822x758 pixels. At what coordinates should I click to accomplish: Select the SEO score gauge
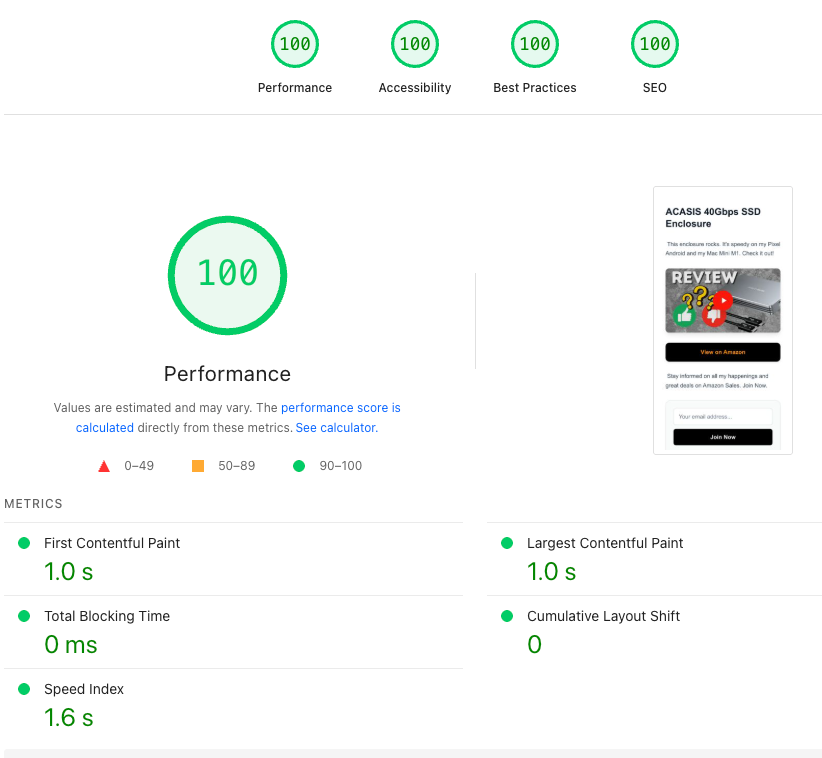click(654, 44)
